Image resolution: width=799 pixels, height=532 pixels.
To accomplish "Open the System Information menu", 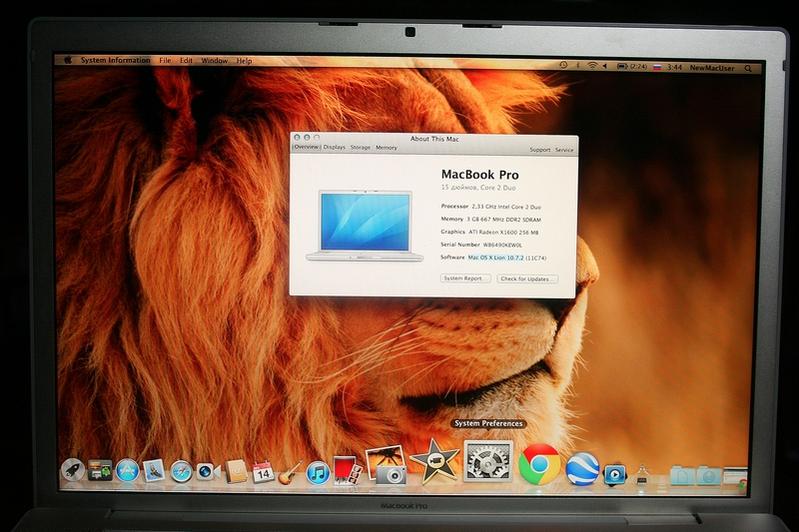I will click(115, 60).
